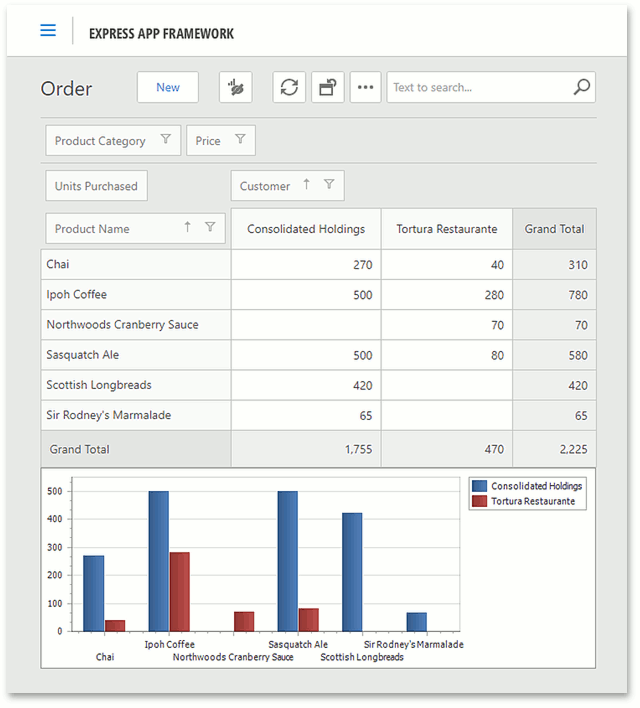Viewport: 640px width, 708px height.
Task: Open the Price filter funnel
Action: (240, 139)
